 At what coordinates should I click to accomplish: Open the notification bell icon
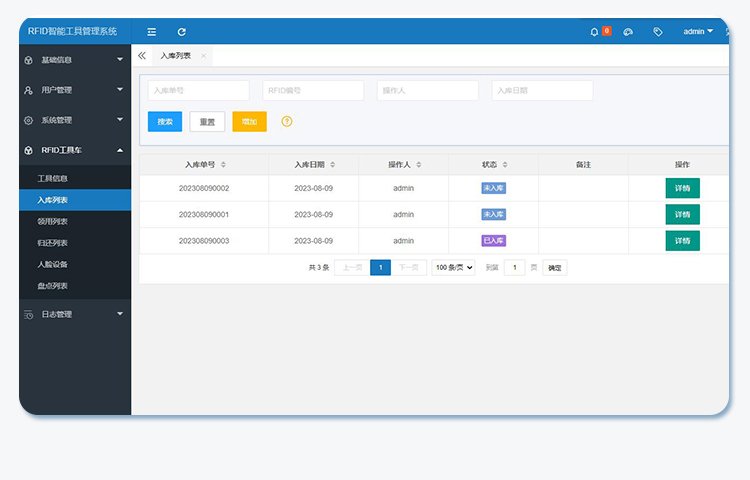pos(594,32)
